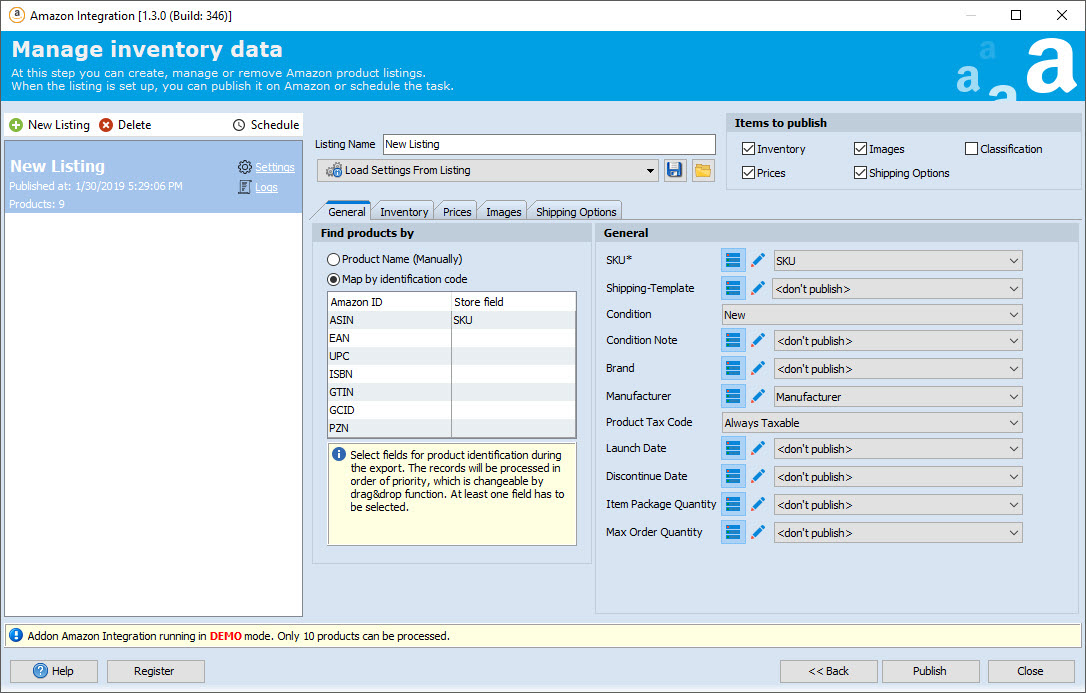Toggle the Images checkbox
Image resolution: width=1086 pixels, height=693 pixels.
[860, 149]
